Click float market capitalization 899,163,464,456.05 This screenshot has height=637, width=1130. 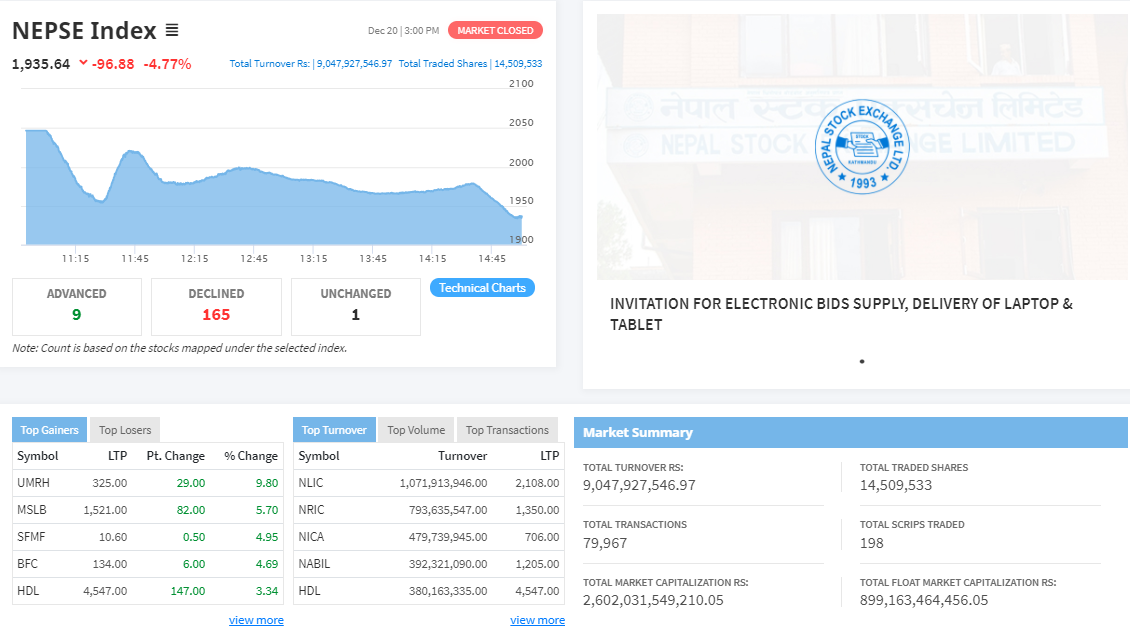[x=924, y=600]
